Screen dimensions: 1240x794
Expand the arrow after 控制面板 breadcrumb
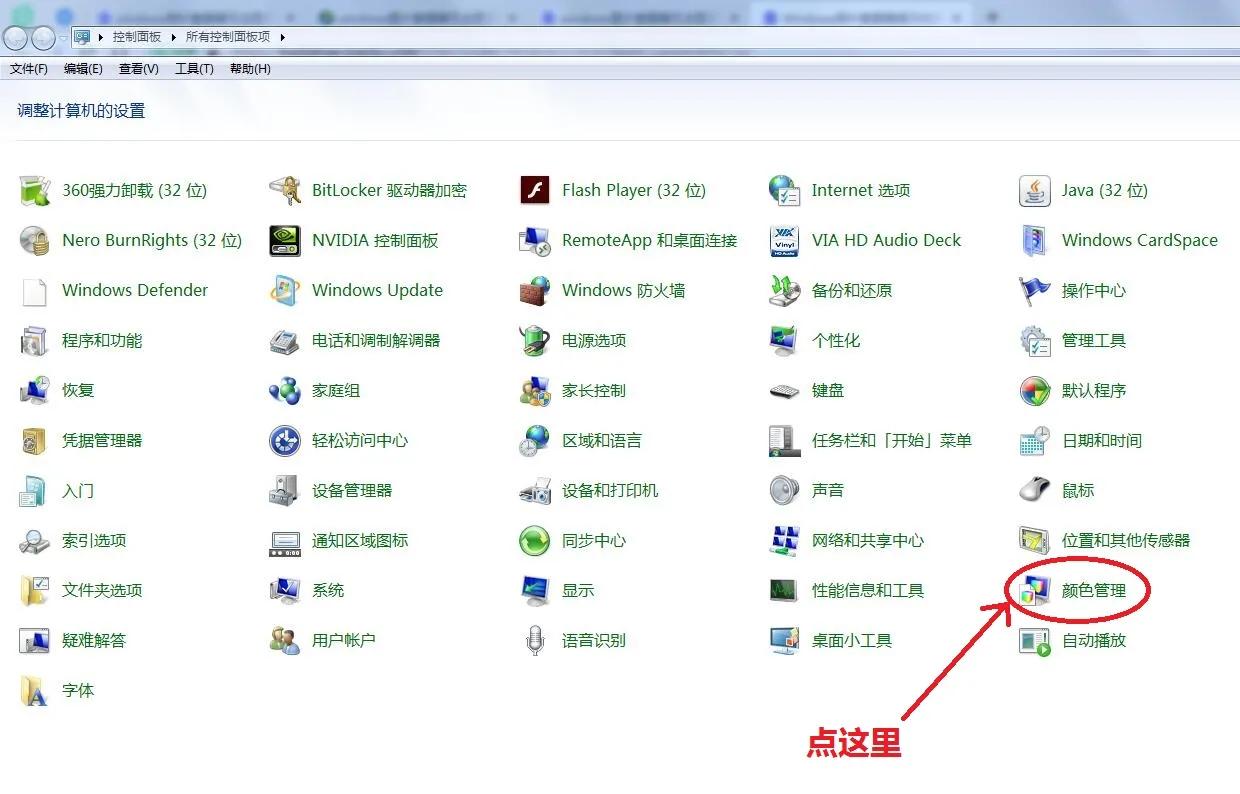click(173, 37)
